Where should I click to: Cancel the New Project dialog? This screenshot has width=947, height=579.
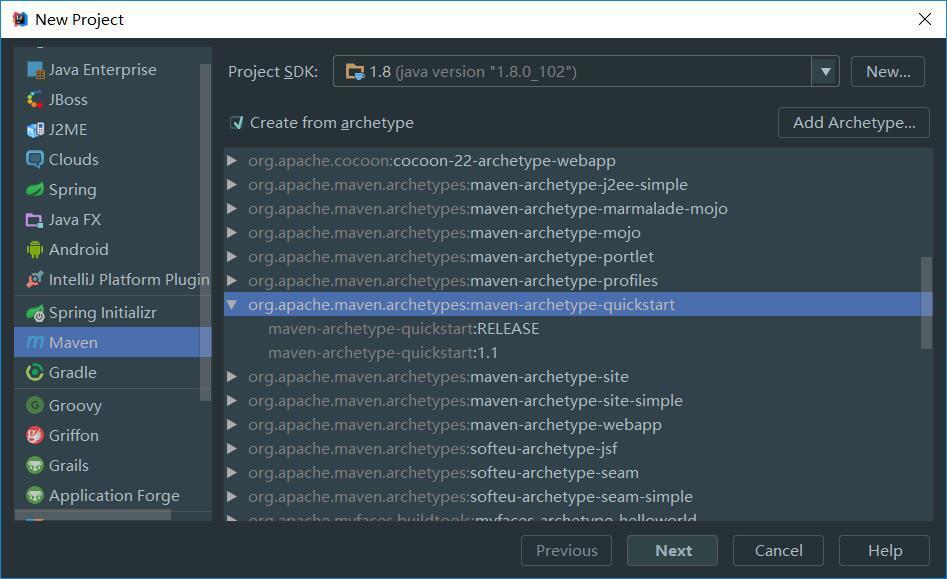click(x=778, y=551)
